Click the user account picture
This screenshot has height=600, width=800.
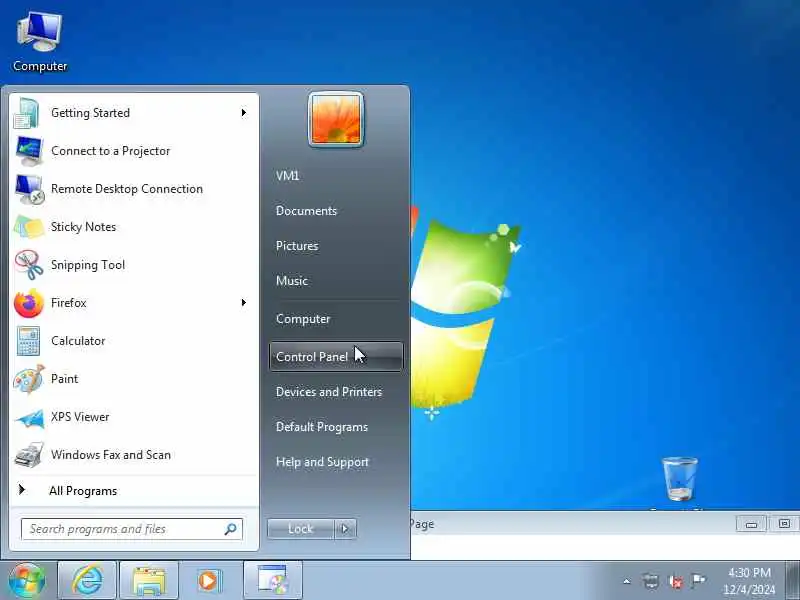click(x=336, y=119)
